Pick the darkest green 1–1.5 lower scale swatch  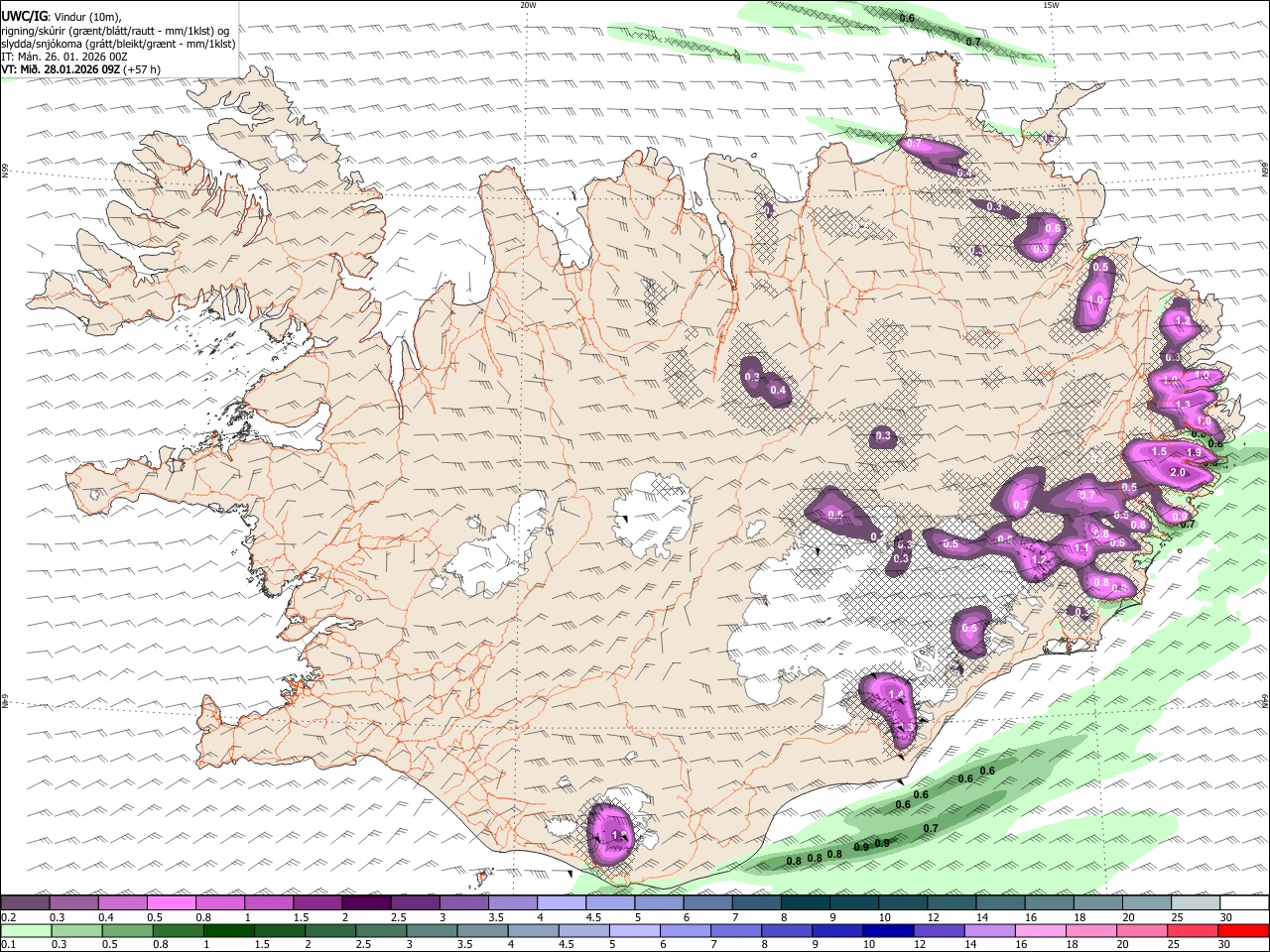229,930
